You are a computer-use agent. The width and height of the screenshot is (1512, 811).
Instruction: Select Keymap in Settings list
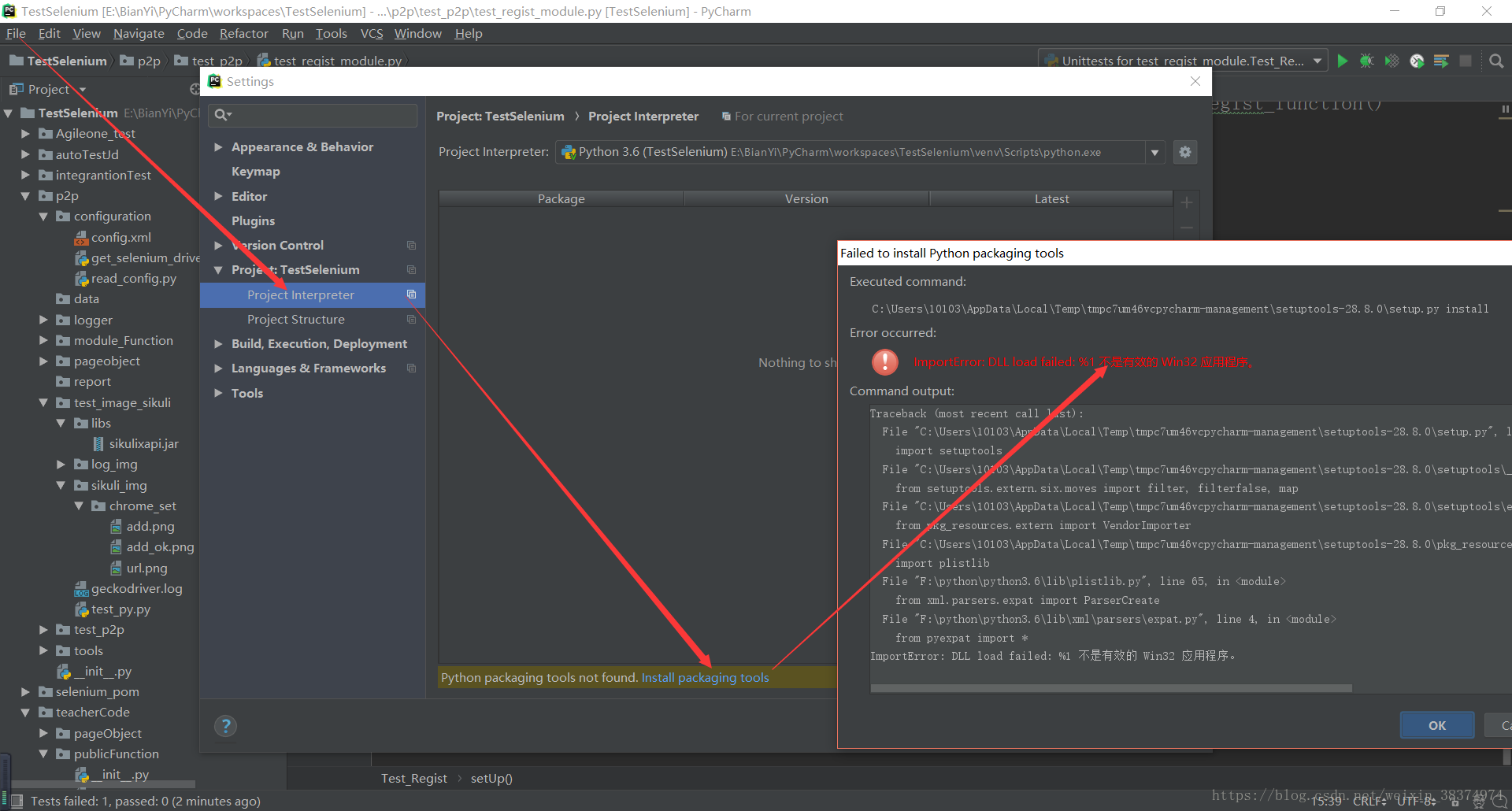click(x=255, y=171)
